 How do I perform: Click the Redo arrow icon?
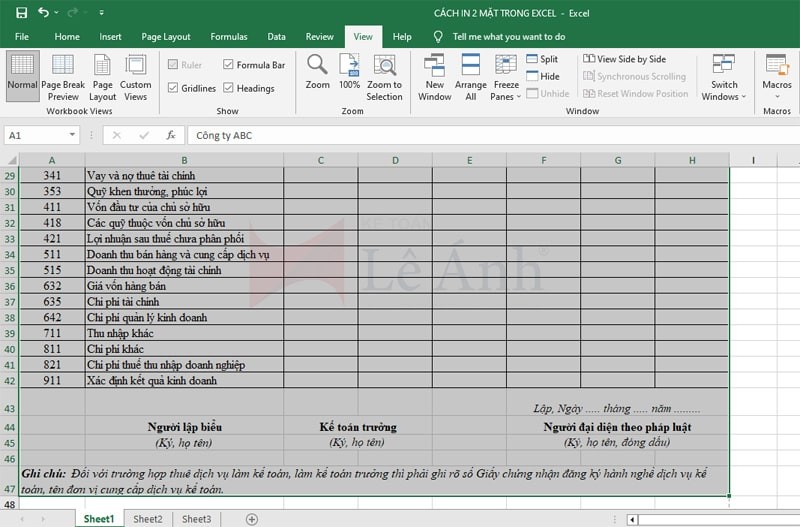click(73, 12)
